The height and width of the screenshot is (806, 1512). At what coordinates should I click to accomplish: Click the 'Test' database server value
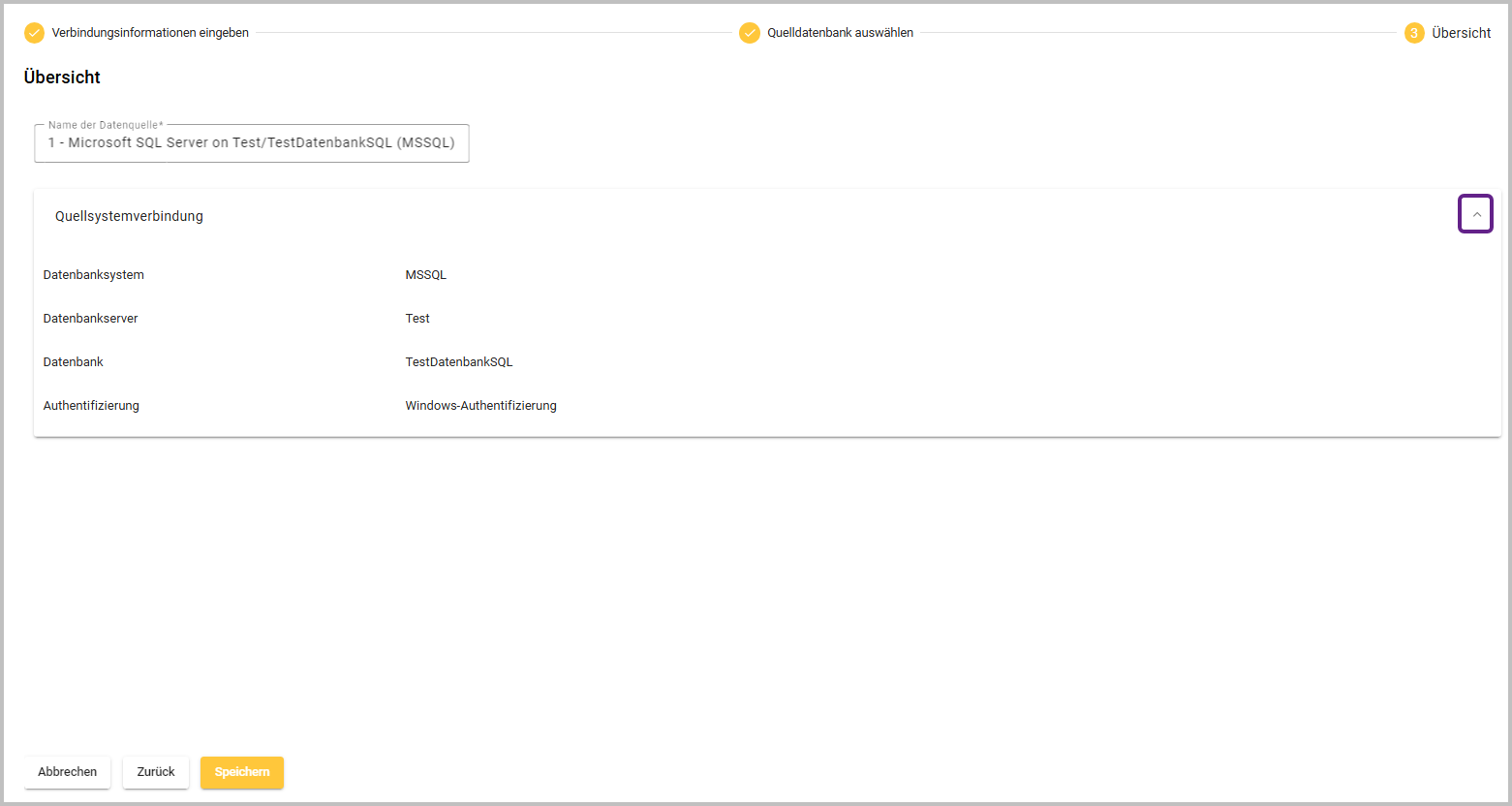(417, 319)
